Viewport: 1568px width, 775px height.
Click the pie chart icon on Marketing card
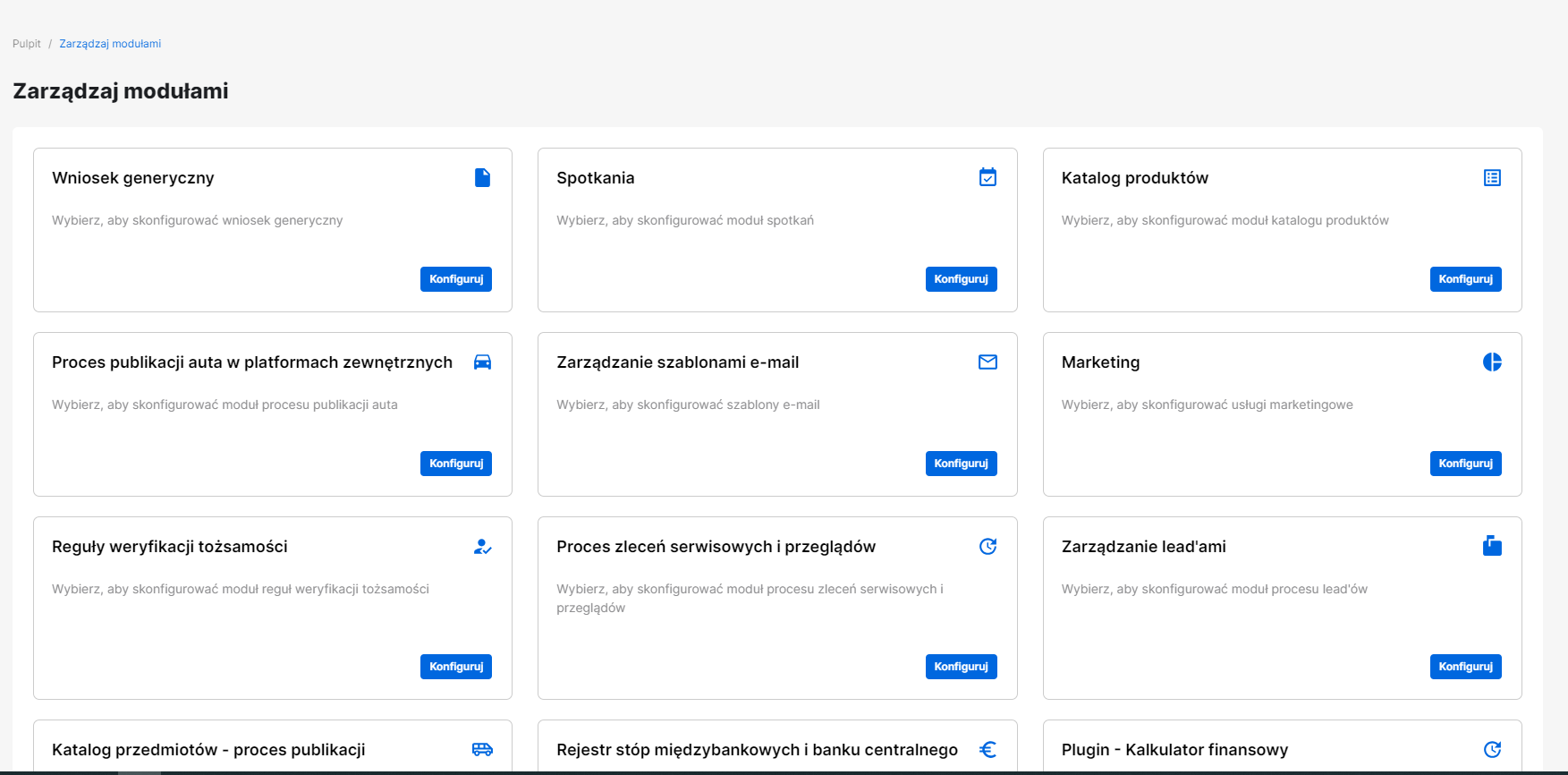[x=1492, y=362]
